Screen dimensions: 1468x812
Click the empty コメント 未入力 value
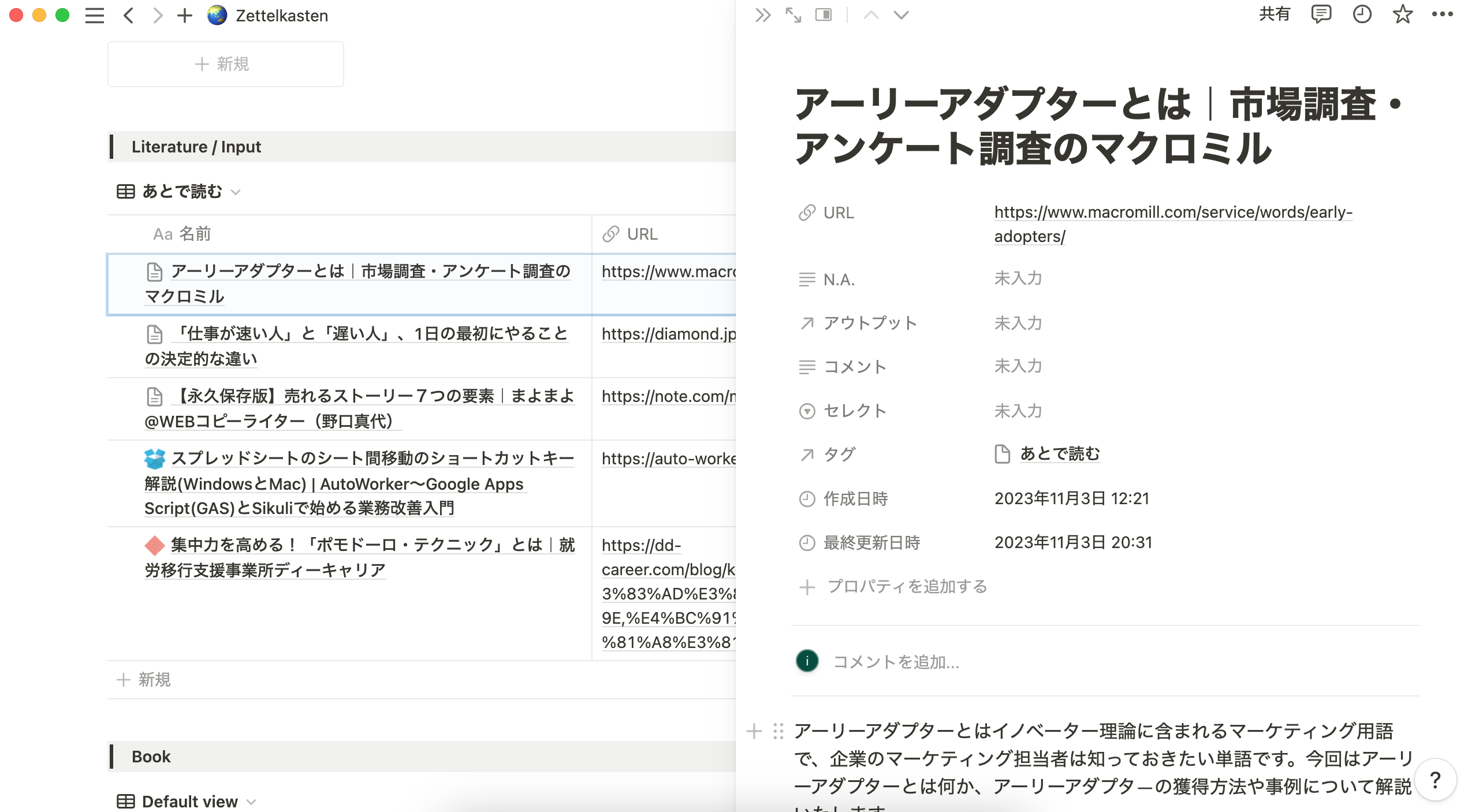tap(1018, 366)
